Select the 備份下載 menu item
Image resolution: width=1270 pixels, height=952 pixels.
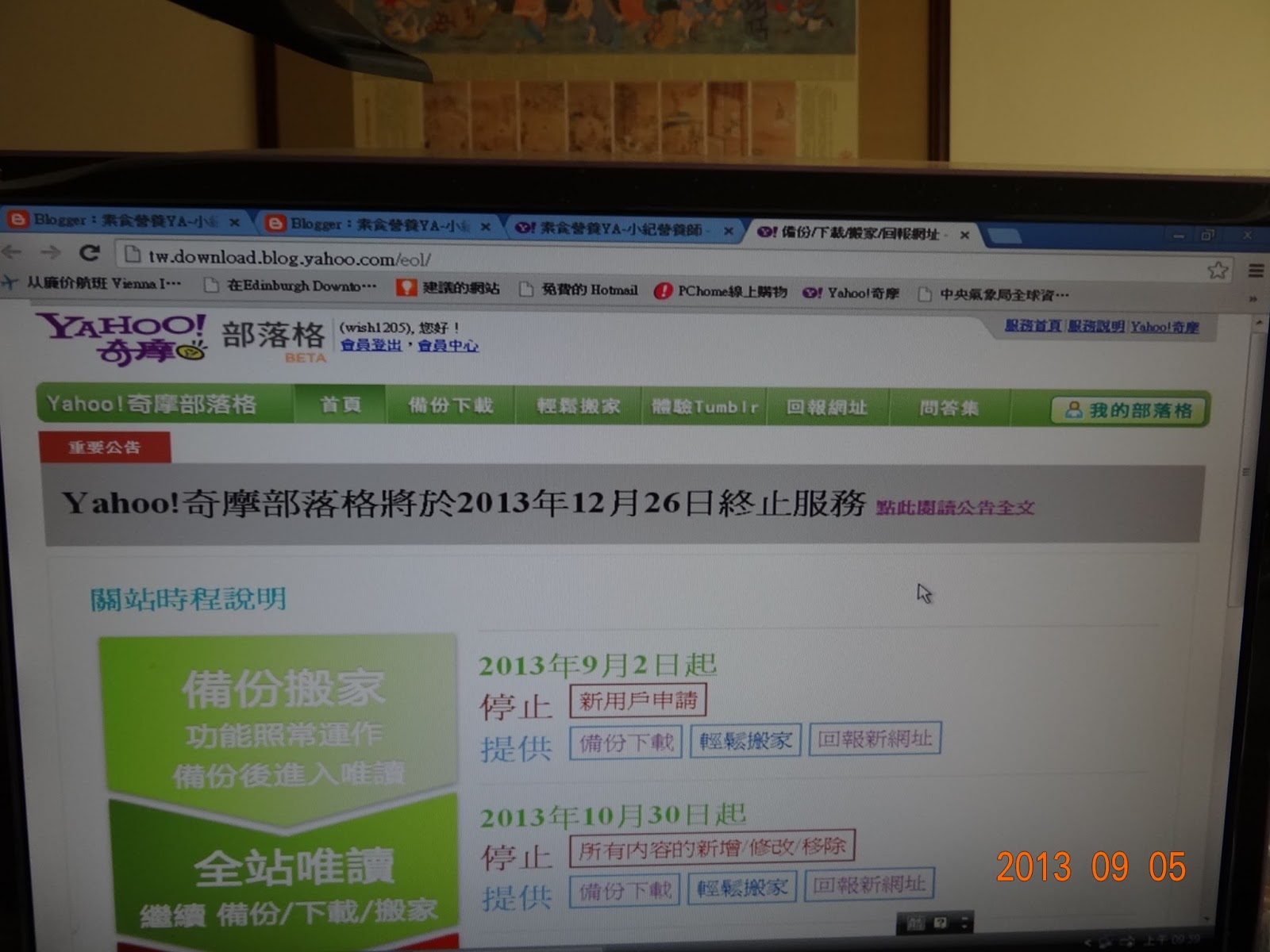pos(451,405)
